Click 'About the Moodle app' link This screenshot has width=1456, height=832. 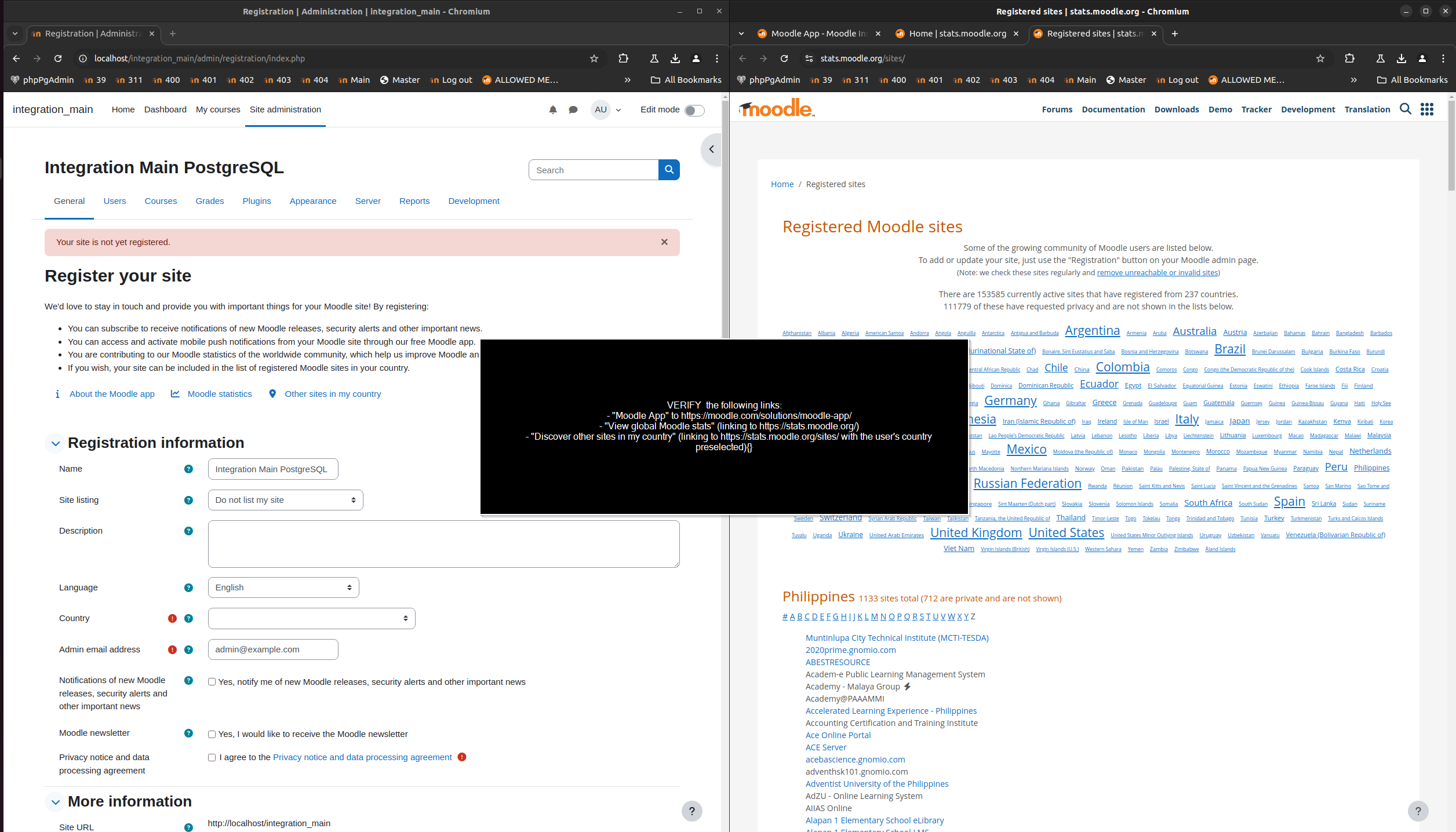click(112, 394)
